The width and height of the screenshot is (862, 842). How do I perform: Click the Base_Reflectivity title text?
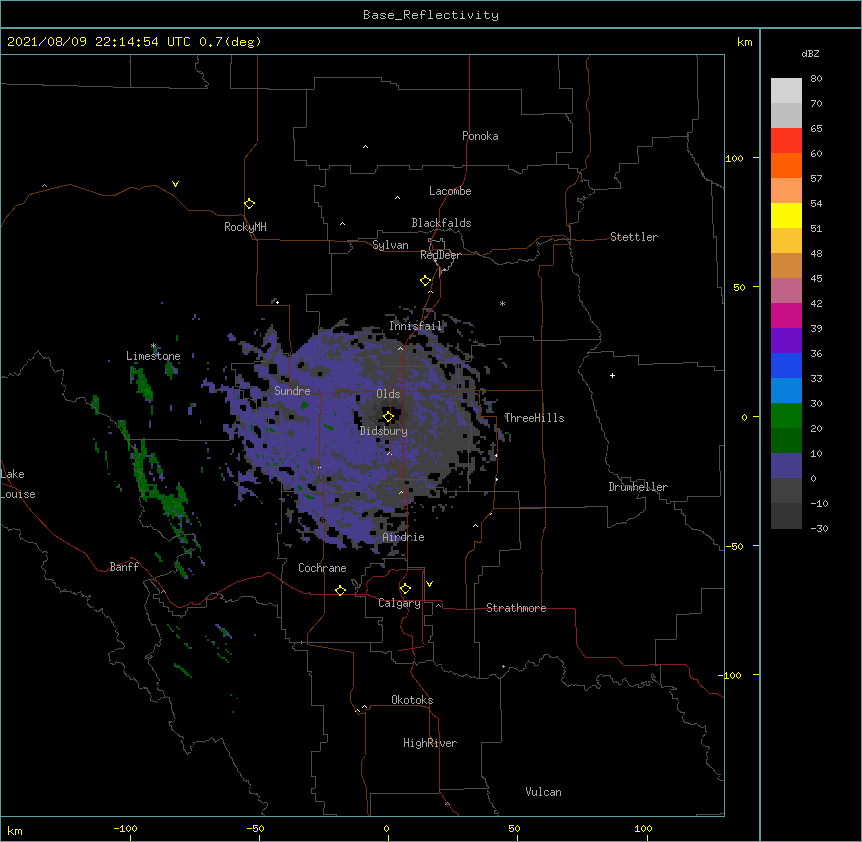[430, 15]
